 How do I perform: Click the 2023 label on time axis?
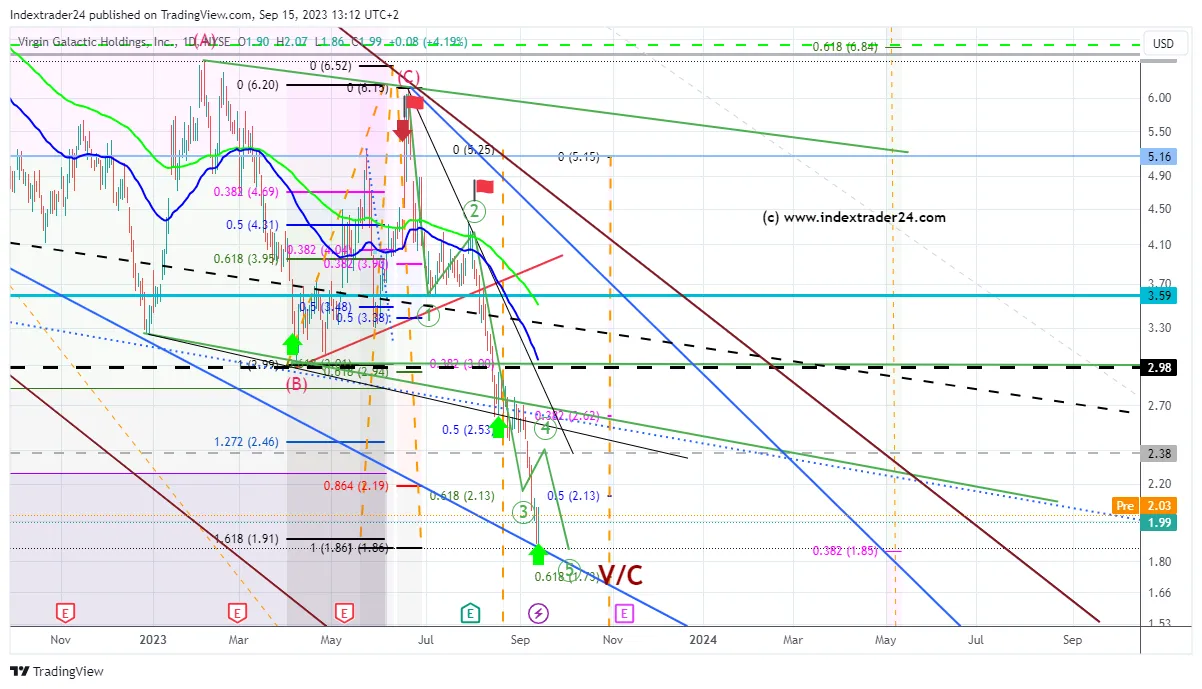point(153,638)
